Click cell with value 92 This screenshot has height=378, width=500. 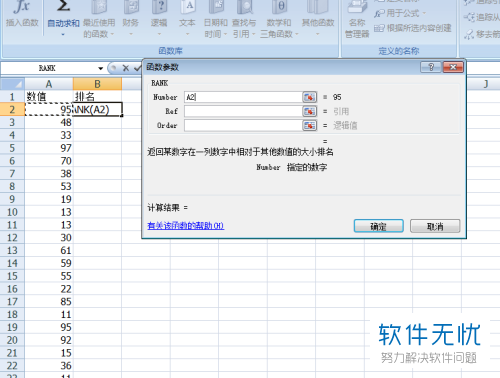click(49, 340)
